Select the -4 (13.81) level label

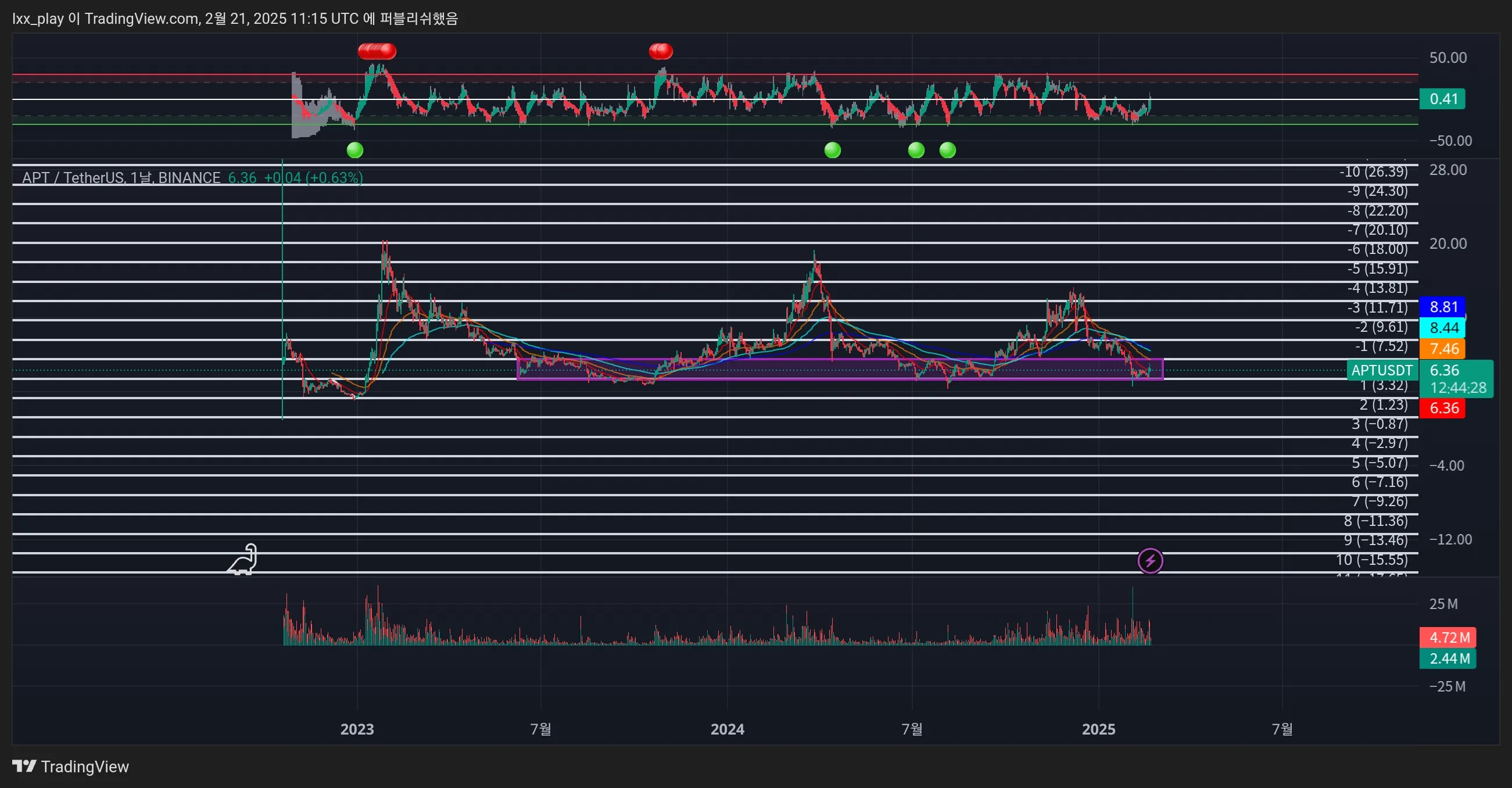1377,288
